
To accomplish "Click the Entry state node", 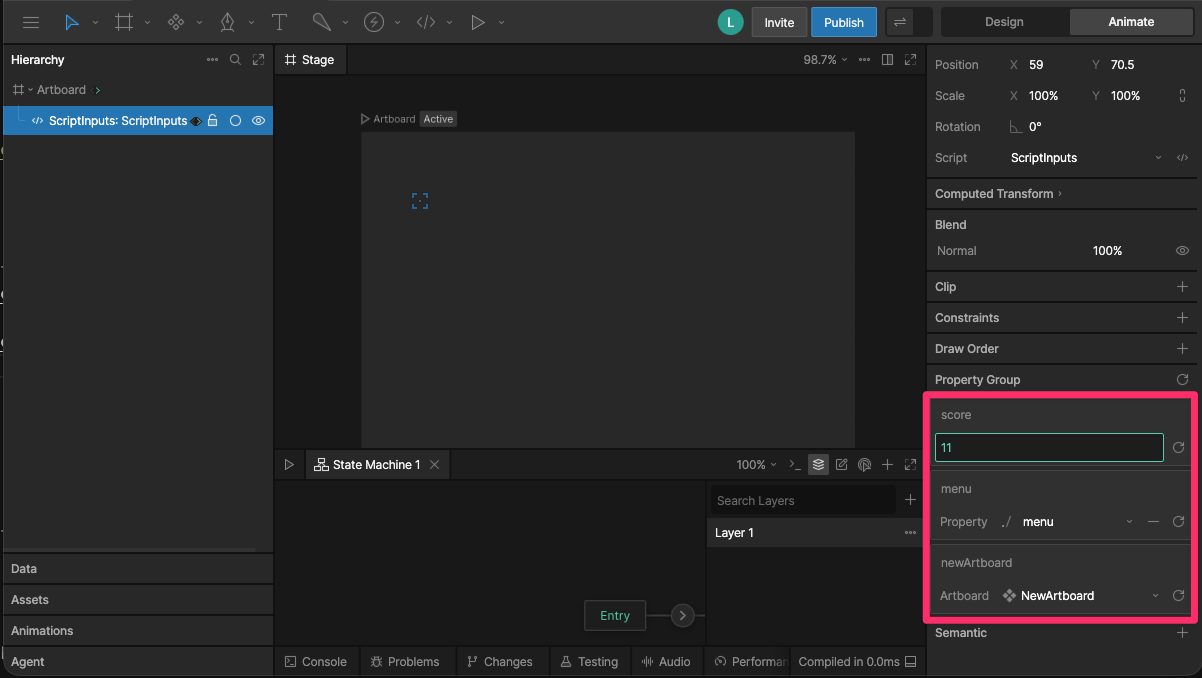I will pos(615,616).
